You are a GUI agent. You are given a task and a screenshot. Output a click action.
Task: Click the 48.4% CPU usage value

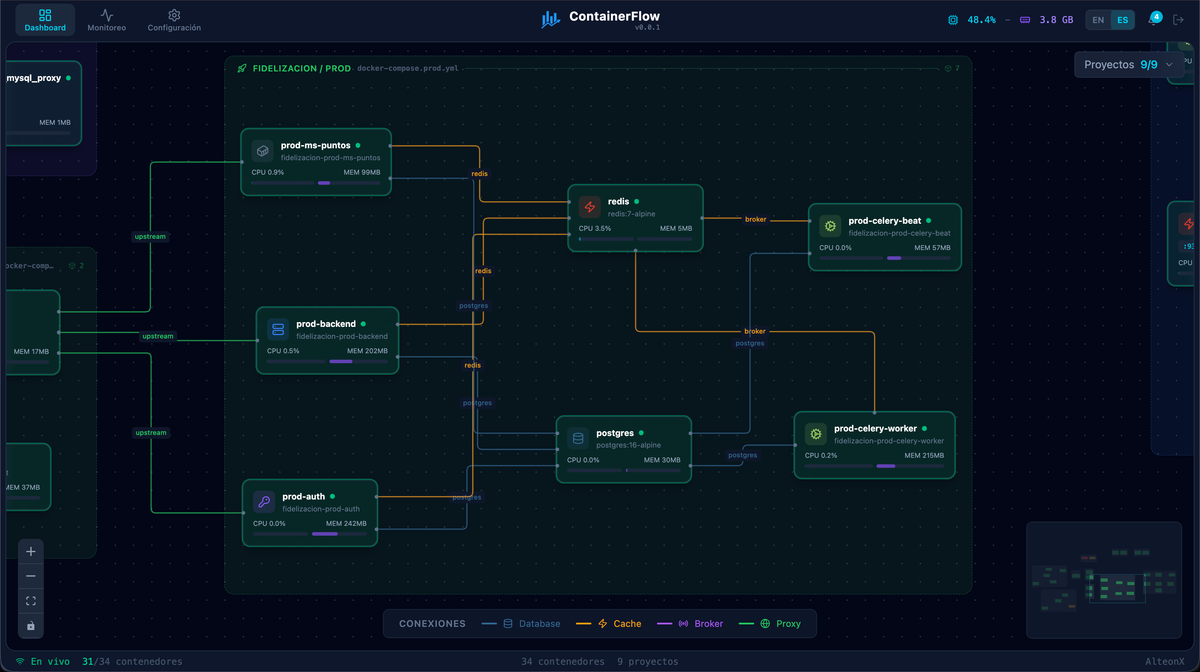[981, 20]
